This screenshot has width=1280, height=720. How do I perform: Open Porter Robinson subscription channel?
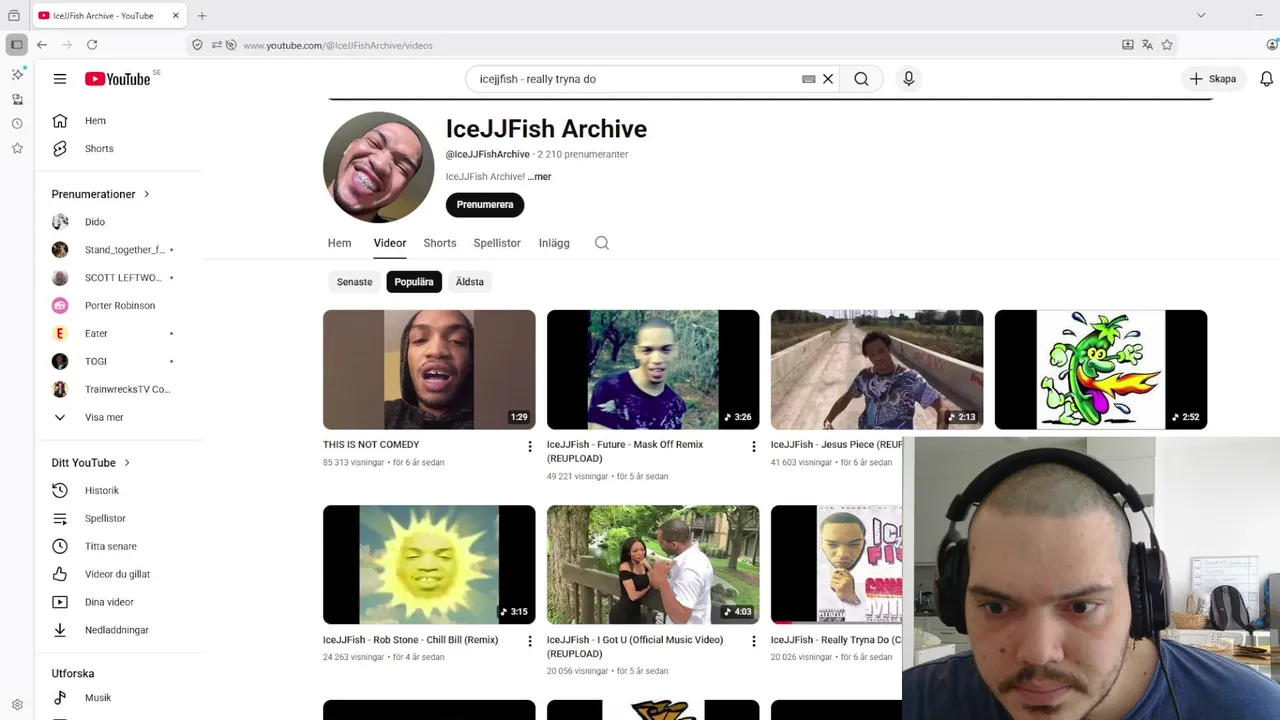[x=119, y=306]
